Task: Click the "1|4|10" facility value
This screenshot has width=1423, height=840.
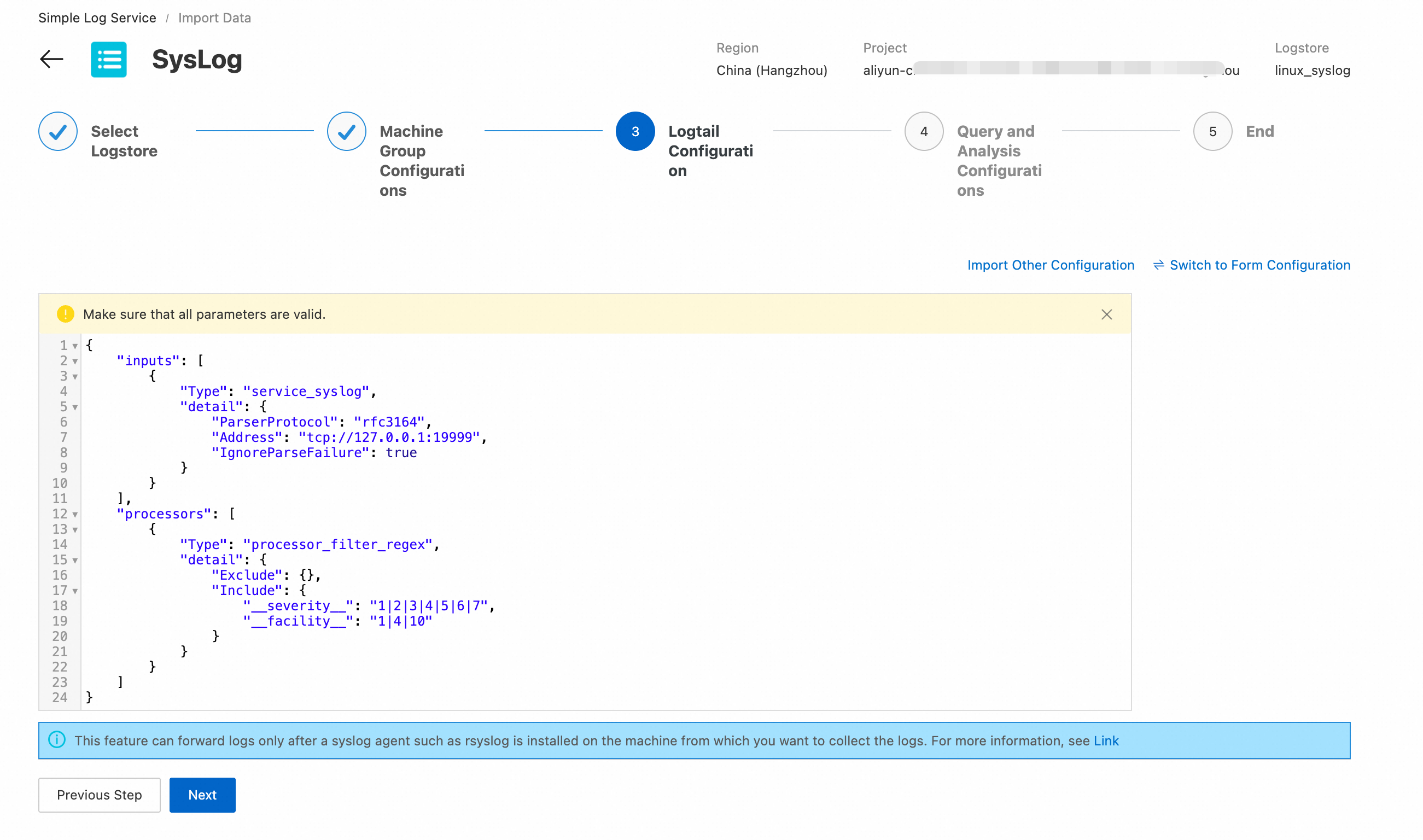Action: 401,621
